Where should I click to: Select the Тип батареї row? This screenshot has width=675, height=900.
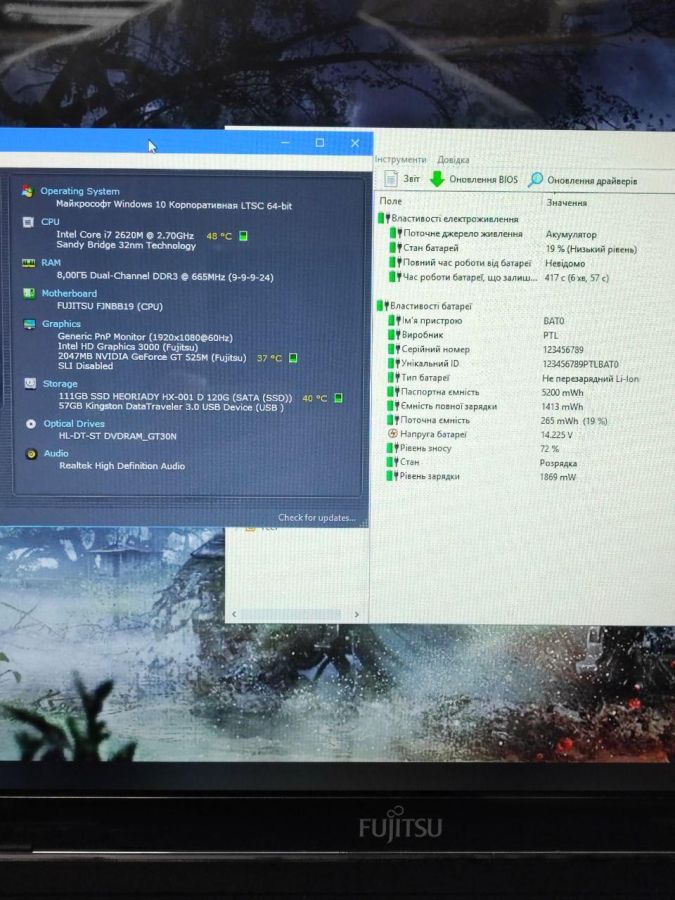click(x=514, y=378)
